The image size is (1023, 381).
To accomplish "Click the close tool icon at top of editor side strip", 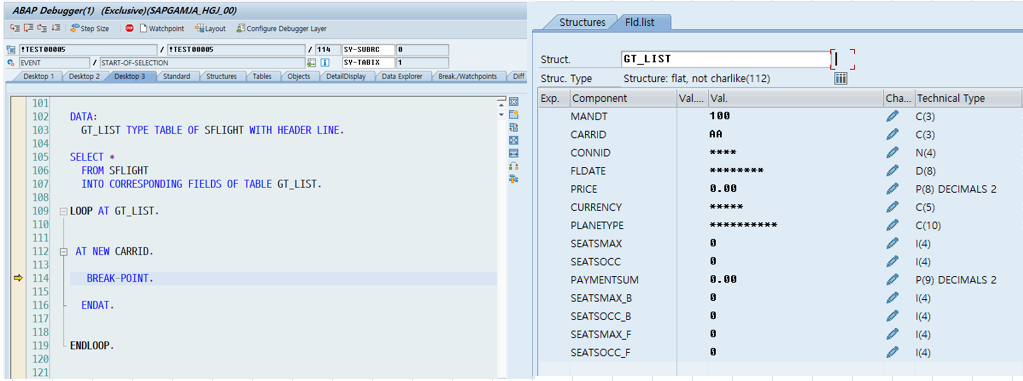I will click(x=513, y=102).
